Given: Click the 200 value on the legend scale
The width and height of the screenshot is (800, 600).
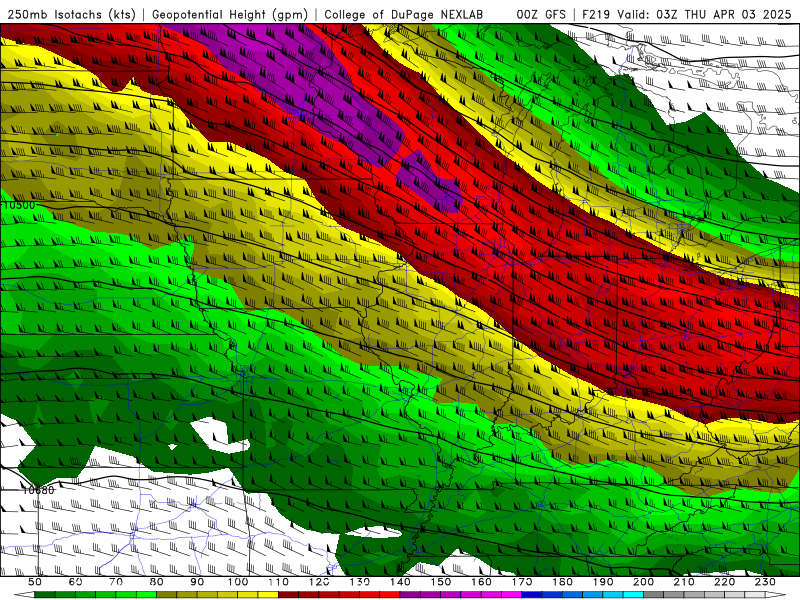Looking at the screenshot, I should click(644, 582).
